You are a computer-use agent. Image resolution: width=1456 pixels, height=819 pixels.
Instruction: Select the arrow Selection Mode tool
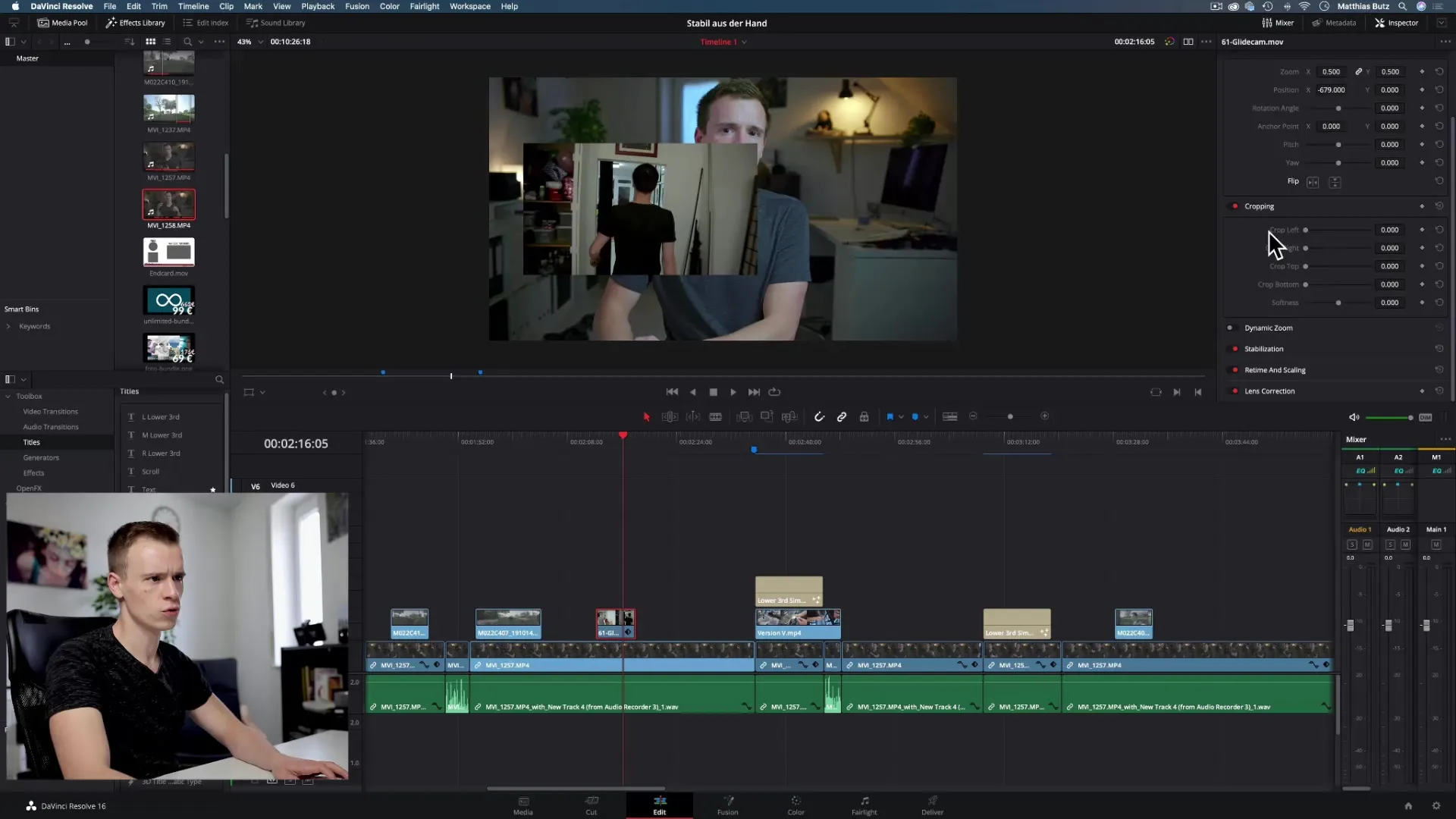[647, 416]
